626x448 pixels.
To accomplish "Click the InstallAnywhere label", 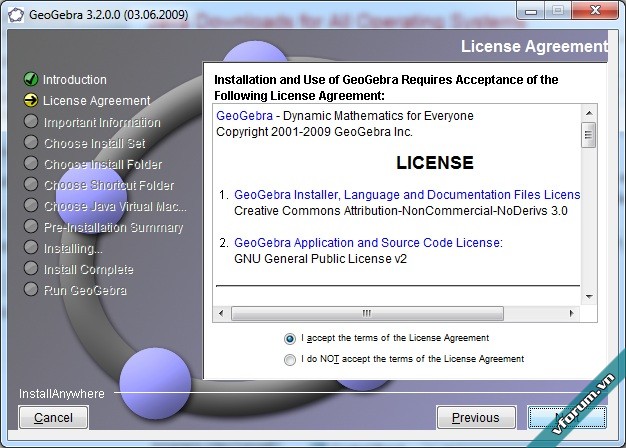I will 62,394.
